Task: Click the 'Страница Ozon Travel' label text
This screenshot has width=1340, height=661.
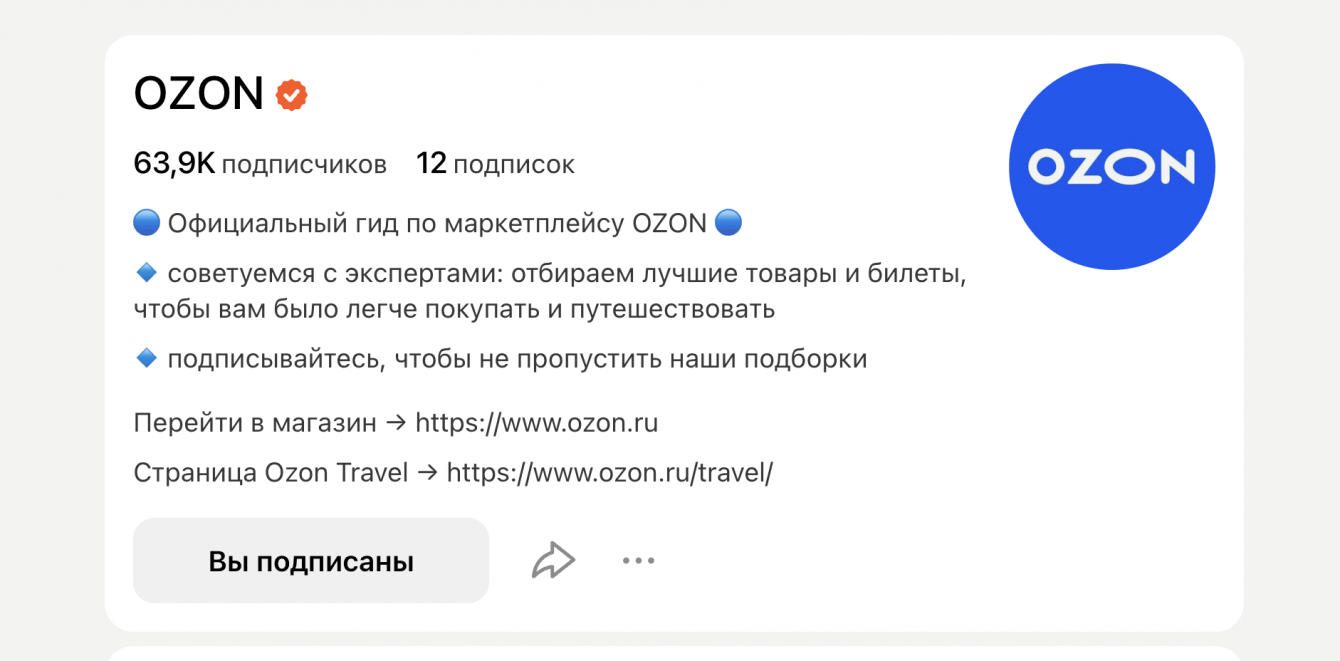Action: click(x=270, y=473)
